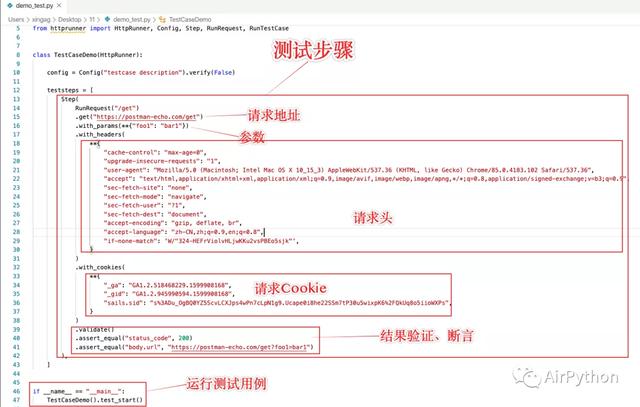640x407 pixels.
Task: Click the 'if __name__ == "__main__":' line
Action: tap(79, 391)
